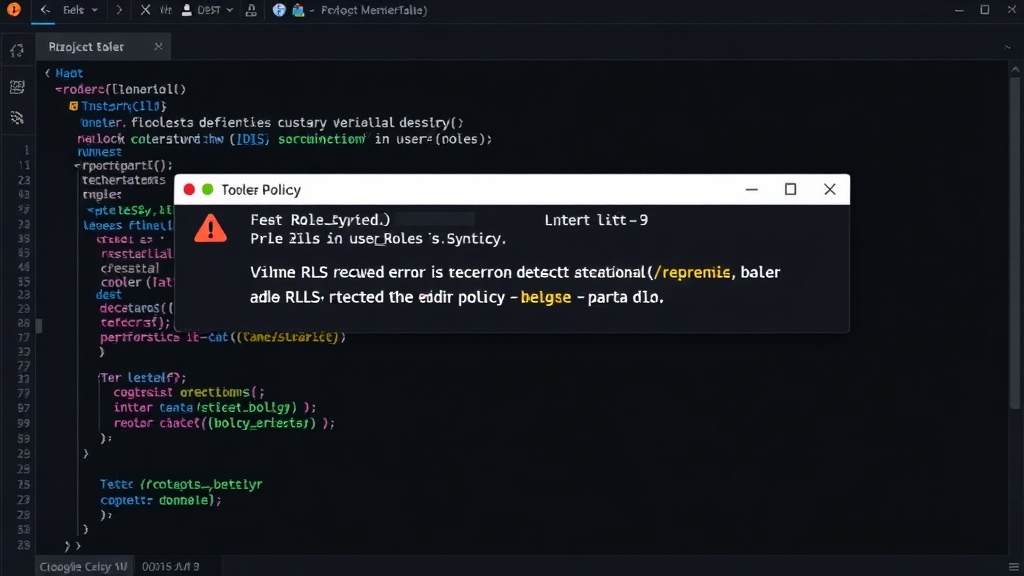Close the "Rtroject Eoler" tab
Viewport: 1024px width, 576px height.
tap(158, 46)
